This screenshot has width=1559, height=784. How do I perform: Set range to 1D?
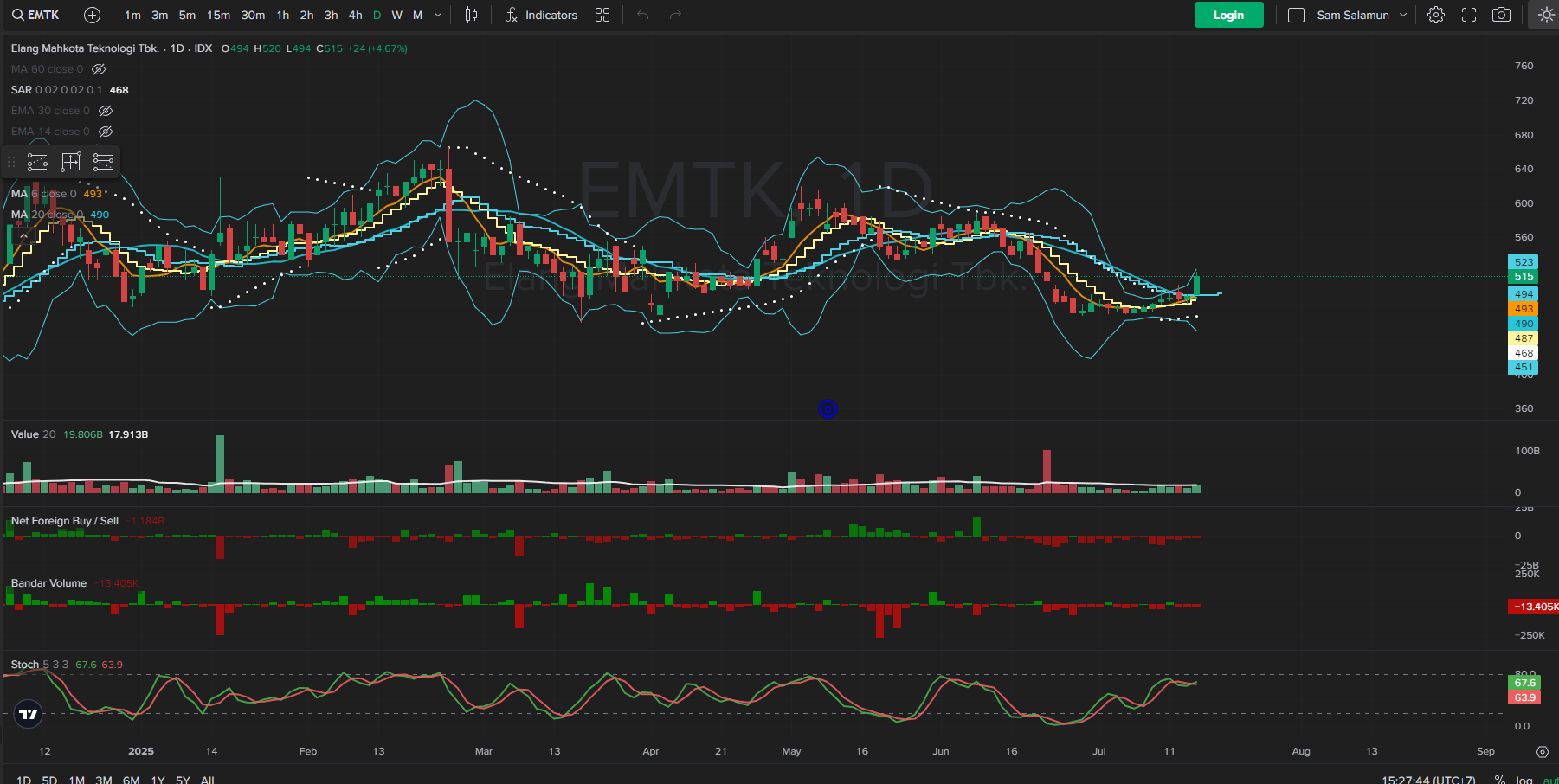(23, 779)
